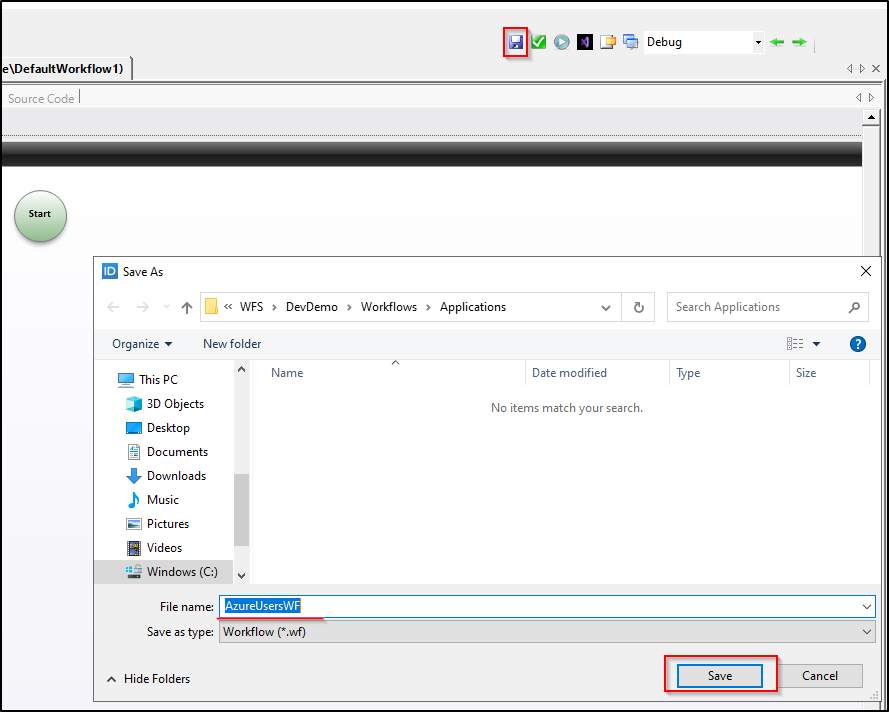
Task: Select the DefaultWorkflow1 tab
Action: click(62, 68)
